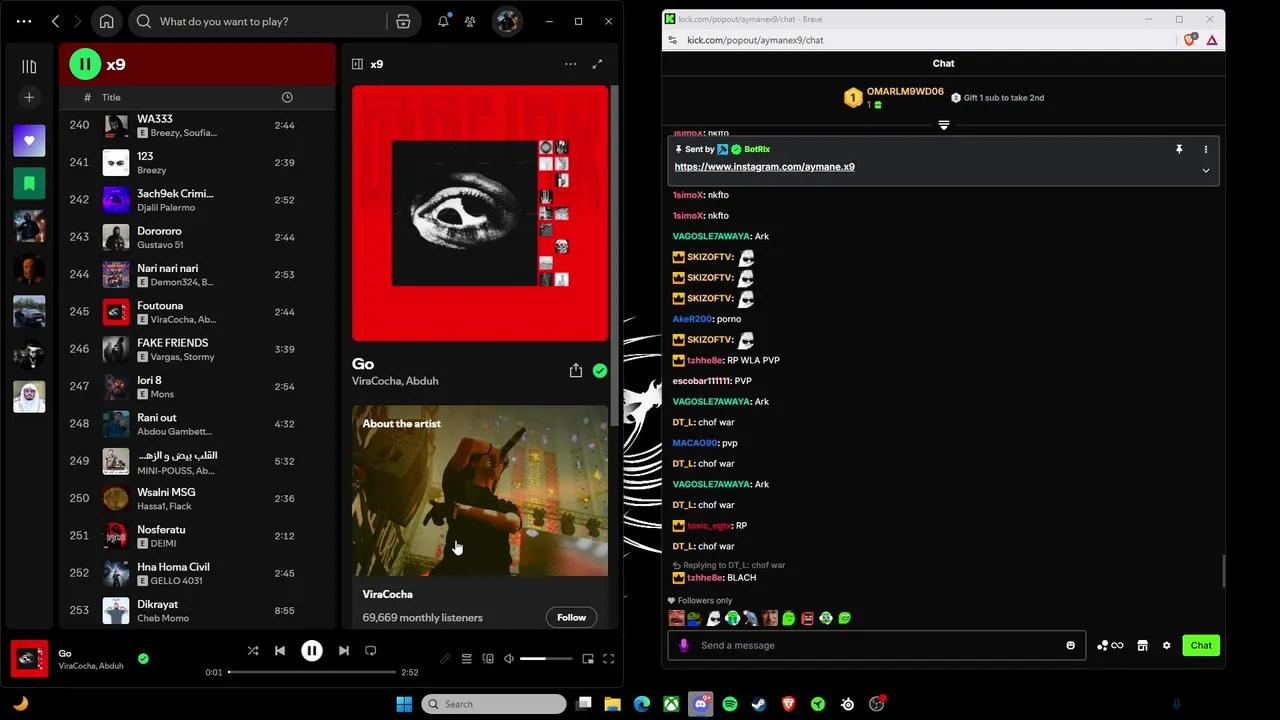Viewport: 1280px width, 720px height.
Task: Open the Spotify profile avatar menu
Action: 507,21
